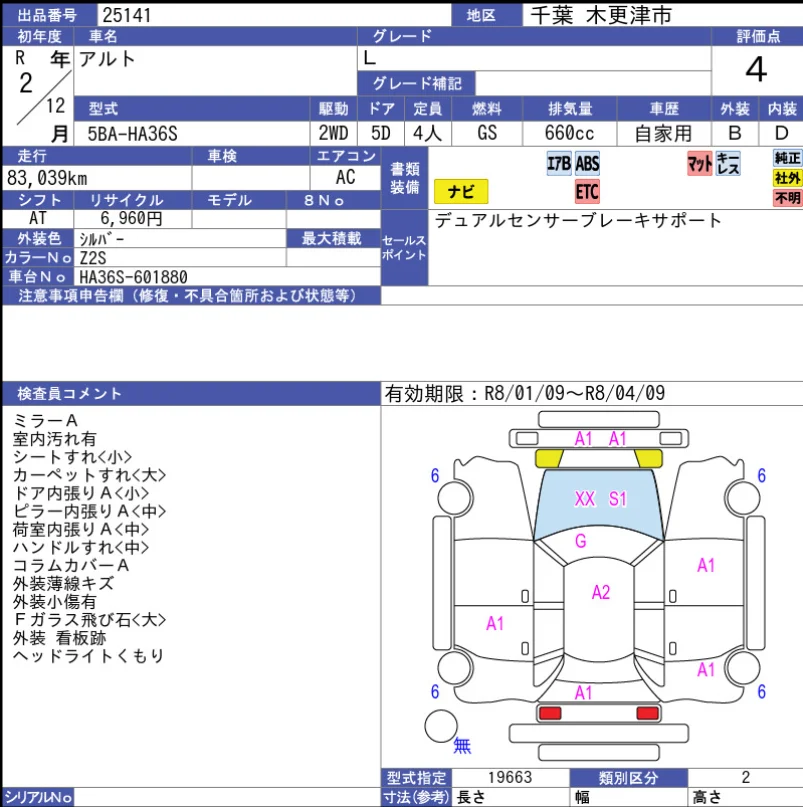Click the A1 mark on the rear bumper

tap(583, 693)
